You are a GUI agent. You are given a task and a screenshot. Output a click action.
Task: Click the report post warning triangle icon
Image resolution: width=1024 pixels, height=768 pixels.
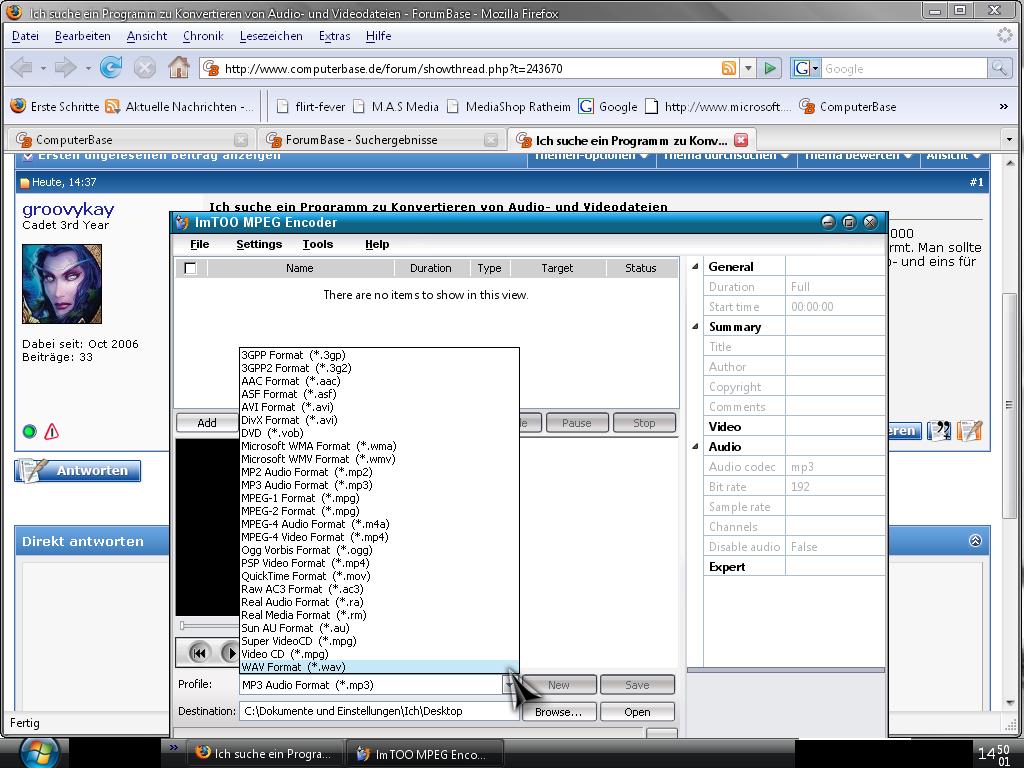click(x=52, y=432)
